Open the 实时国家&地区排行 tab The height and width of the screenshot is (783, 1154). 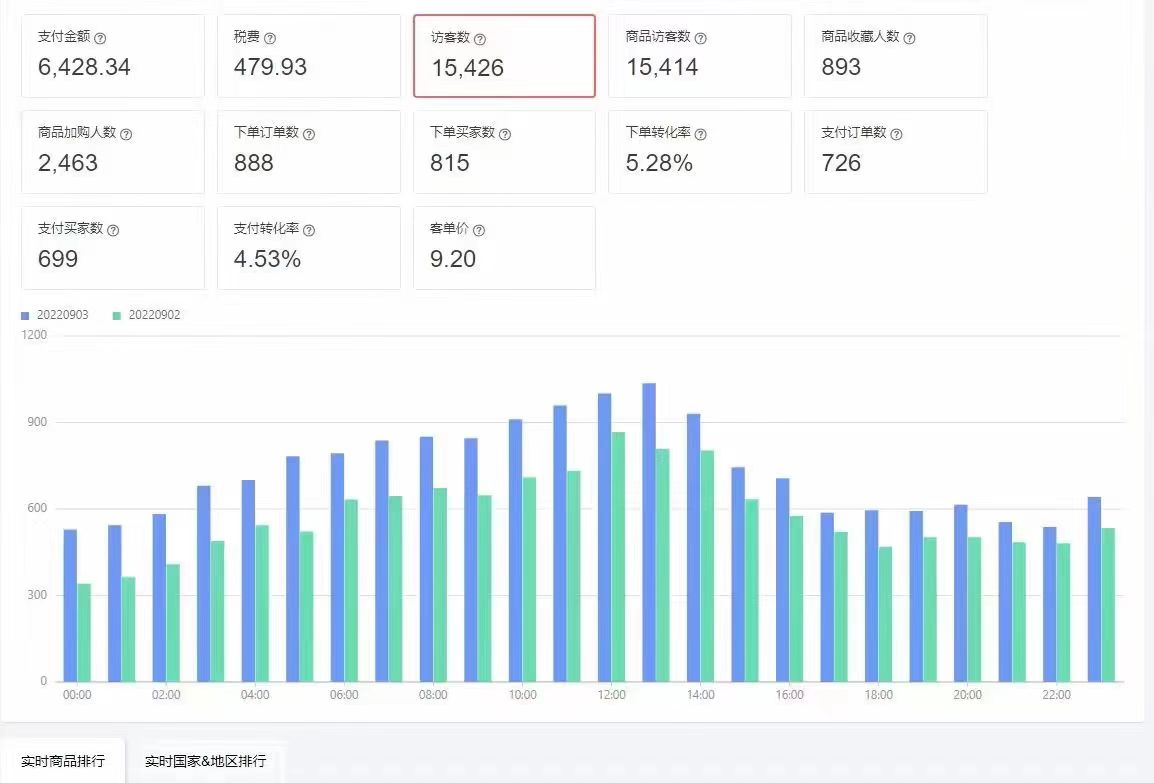click(x=205, y=761)
